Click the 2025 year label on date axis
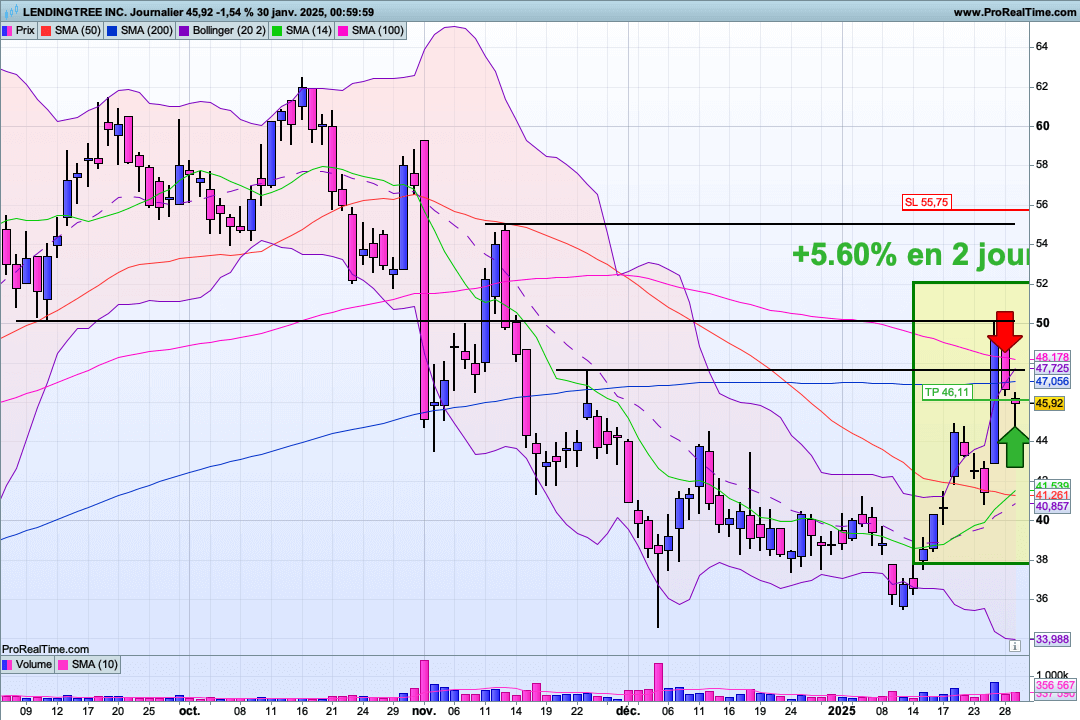This screenshot has width=1080, height=720. tap(842, 711)
